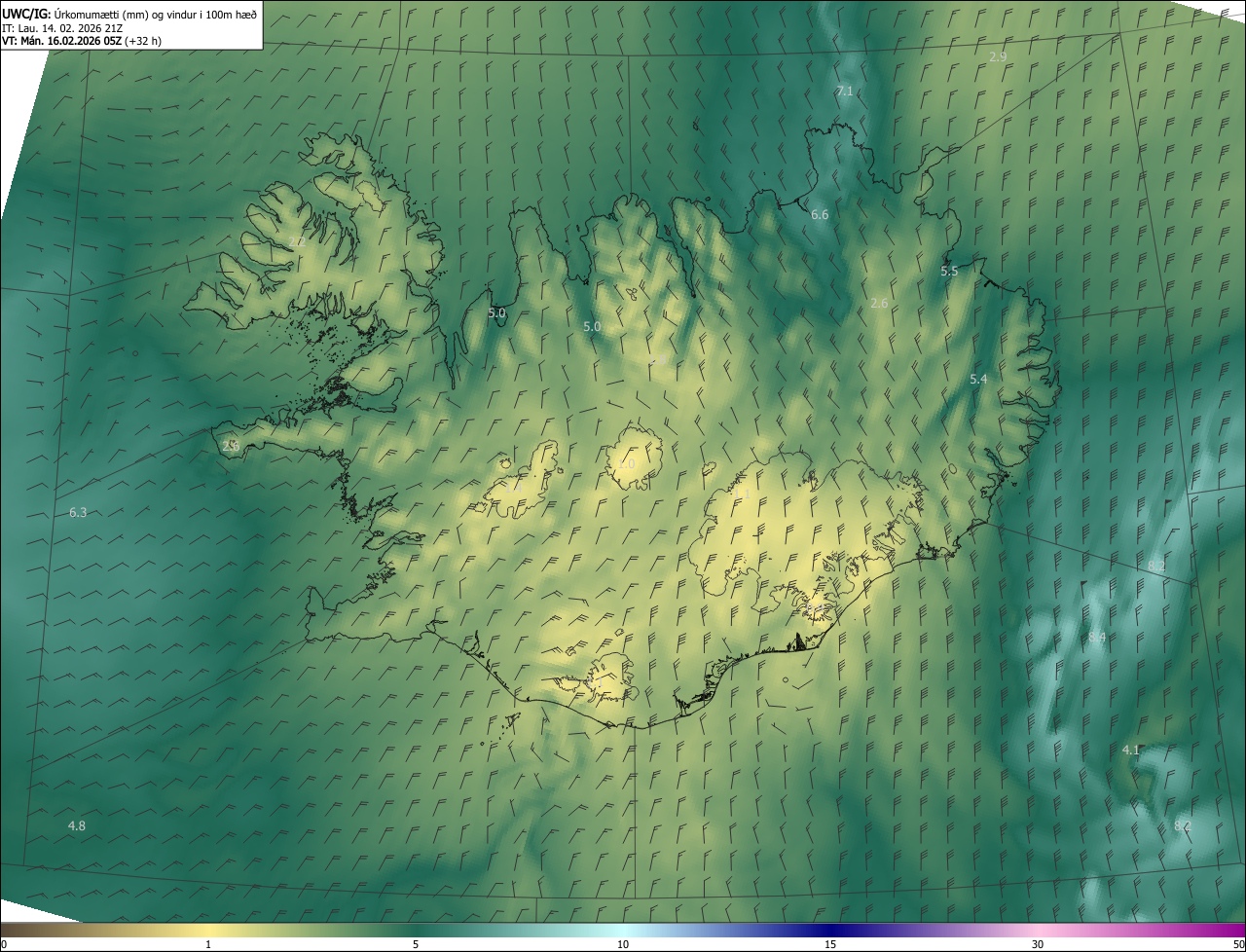
Task: Click the 'UWC/IG: Úrkomumætti (mm)' title line
Action: pyautogui.click(x=129, y=13)
